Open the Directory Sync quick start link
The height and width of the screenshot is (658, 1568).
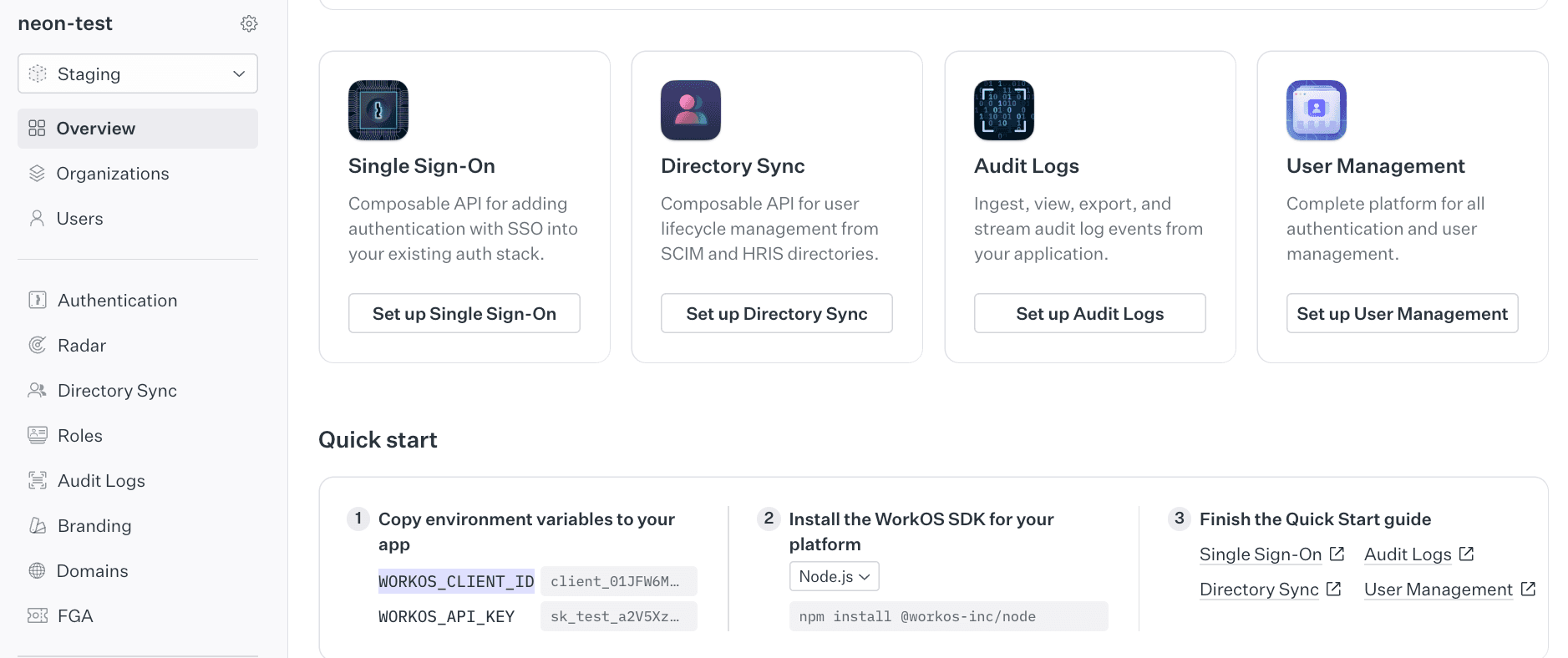(x=1259, y=590)
